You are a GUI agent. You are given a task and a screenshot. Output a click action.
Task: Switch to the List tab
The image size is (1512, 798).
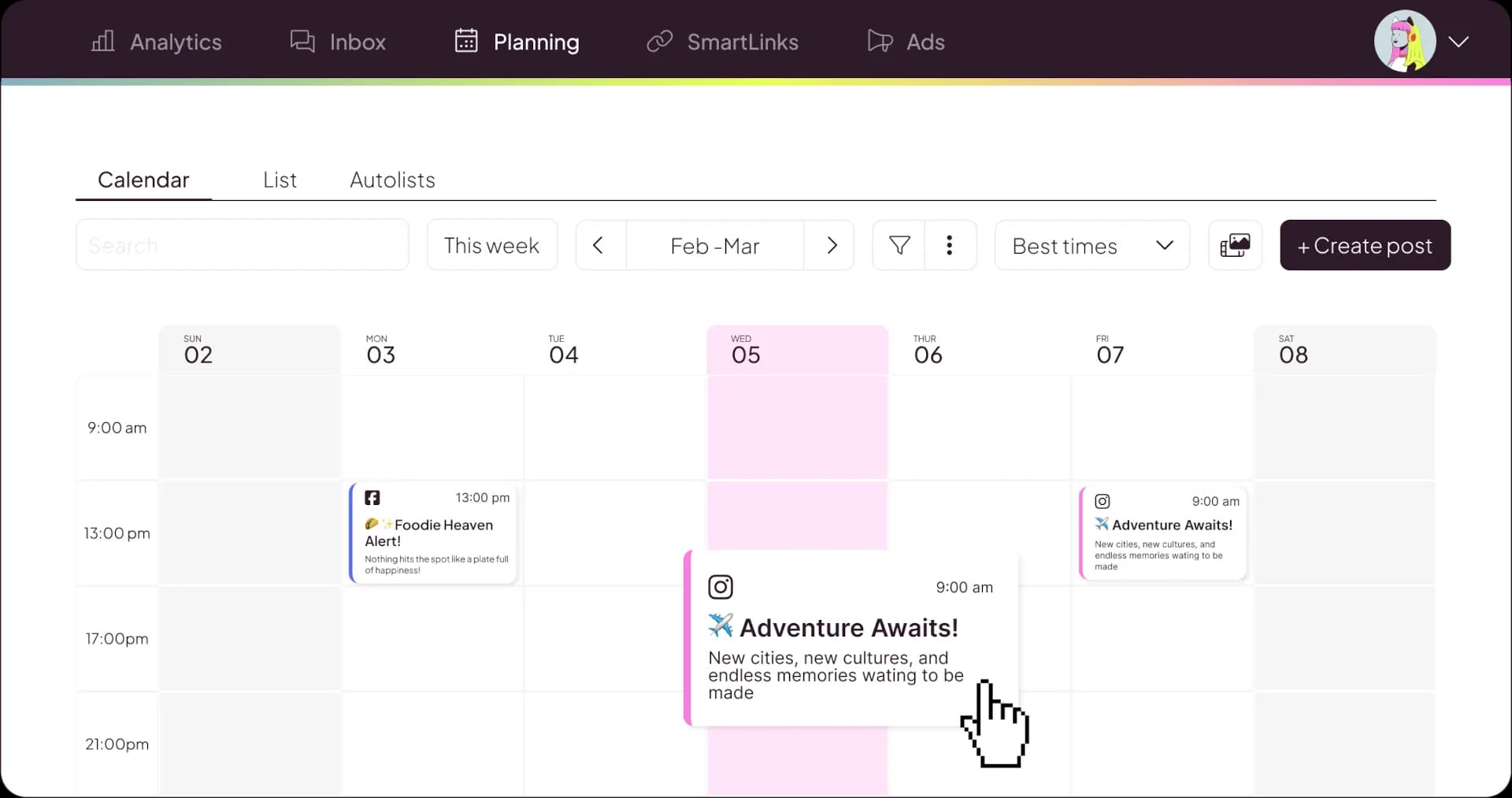click(x=280, y=180)
